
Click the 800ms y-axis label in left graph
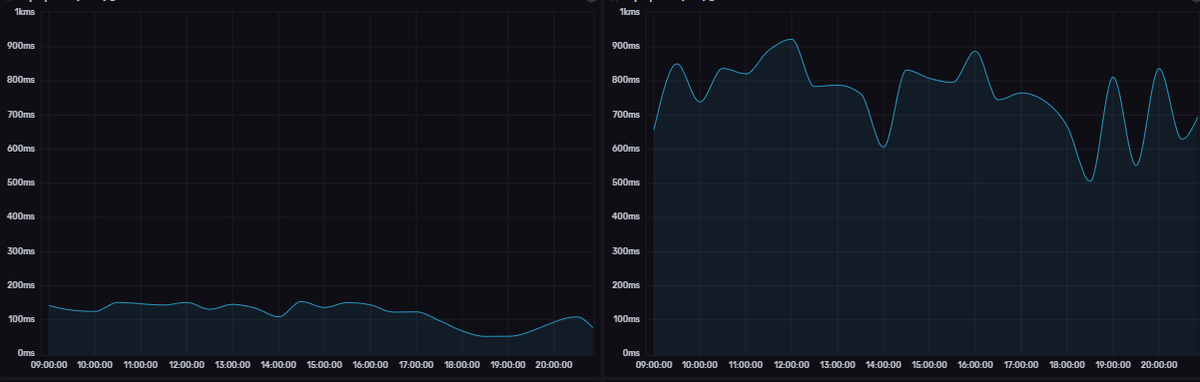21,80
